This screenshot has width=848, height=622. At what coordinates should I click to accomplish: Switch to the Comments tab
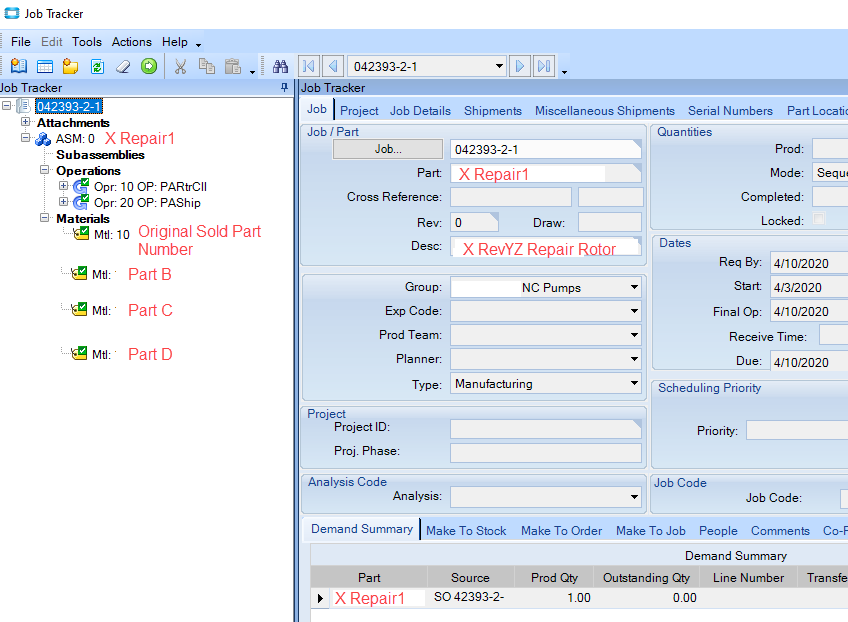[780, 531]
